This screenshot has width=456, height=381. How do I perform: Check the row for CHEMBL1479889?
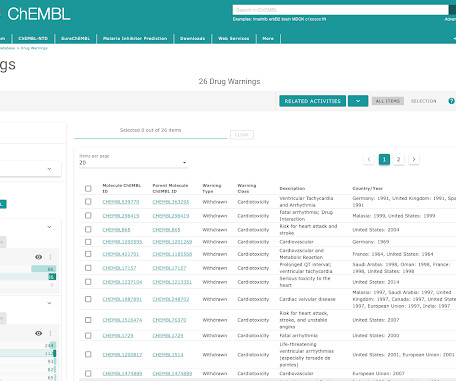pyautogui.click(x=88, y=373)
